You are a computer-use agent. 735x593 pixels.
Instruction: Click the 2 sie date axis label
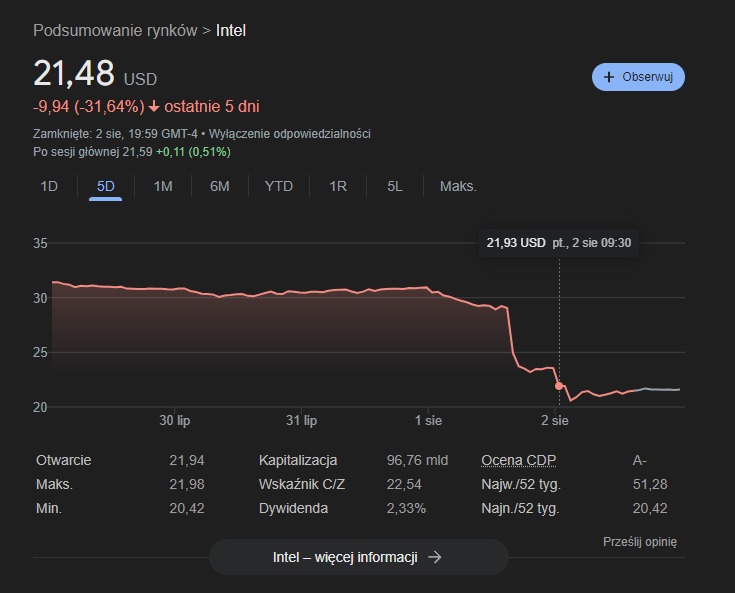(555, 420)
